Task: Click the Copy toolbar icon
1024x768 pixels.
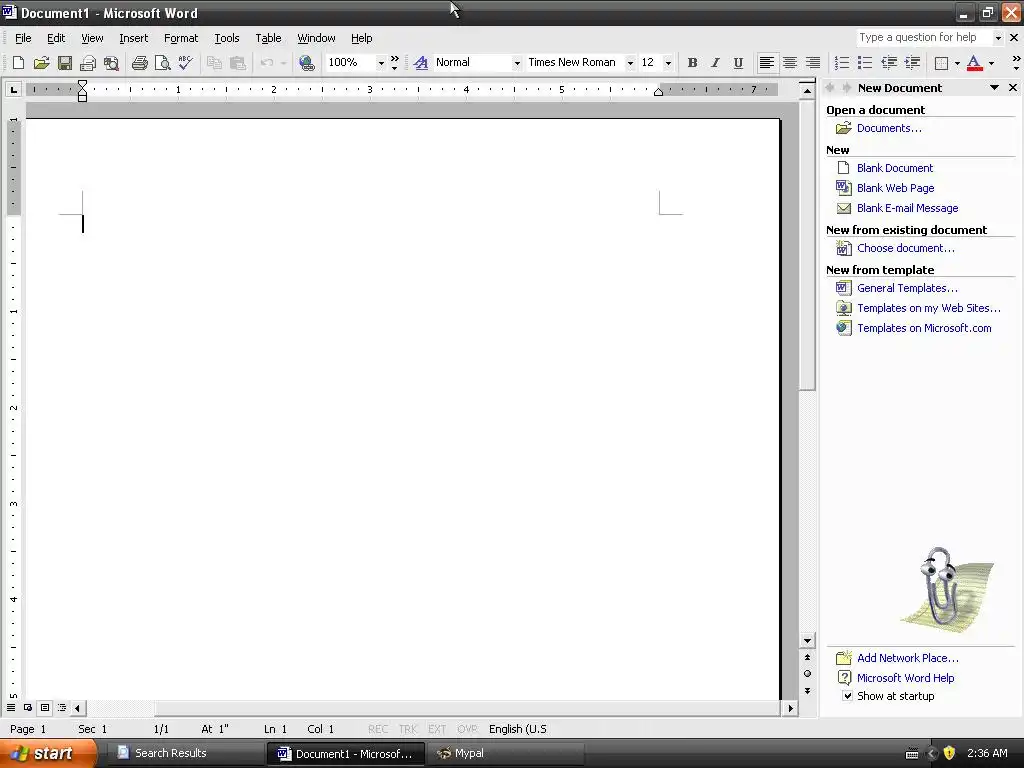Action: click(x=214, y=63)
